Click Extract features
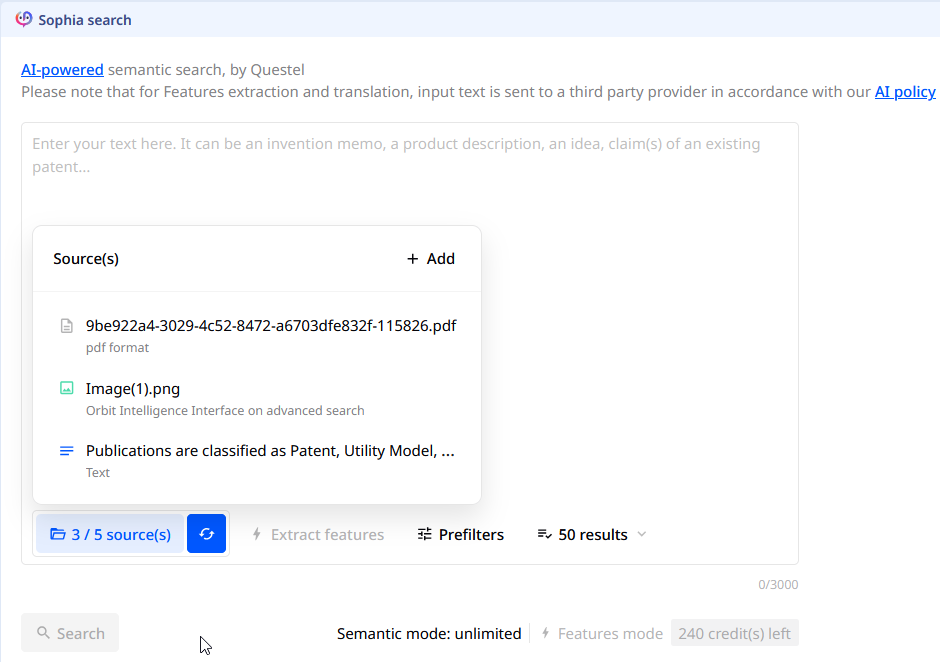The image size is (940, 662). click(x=318, y=534)
